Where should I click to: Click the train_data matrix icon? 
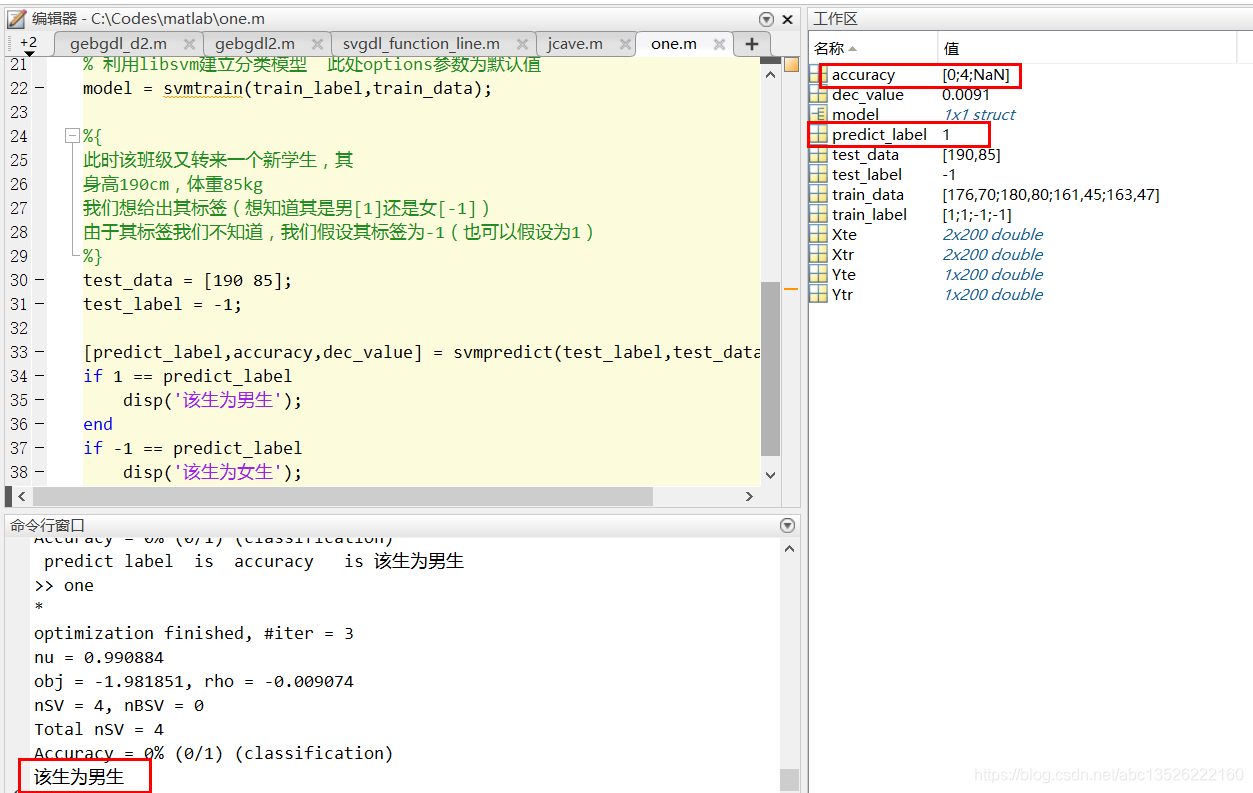coord(819,194)
